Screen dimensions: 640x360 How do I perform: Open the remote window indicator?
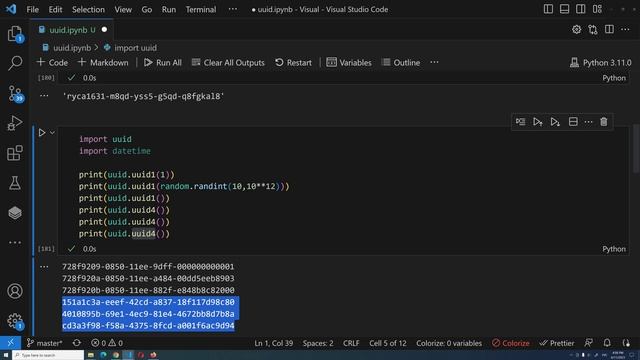[10, 343]
